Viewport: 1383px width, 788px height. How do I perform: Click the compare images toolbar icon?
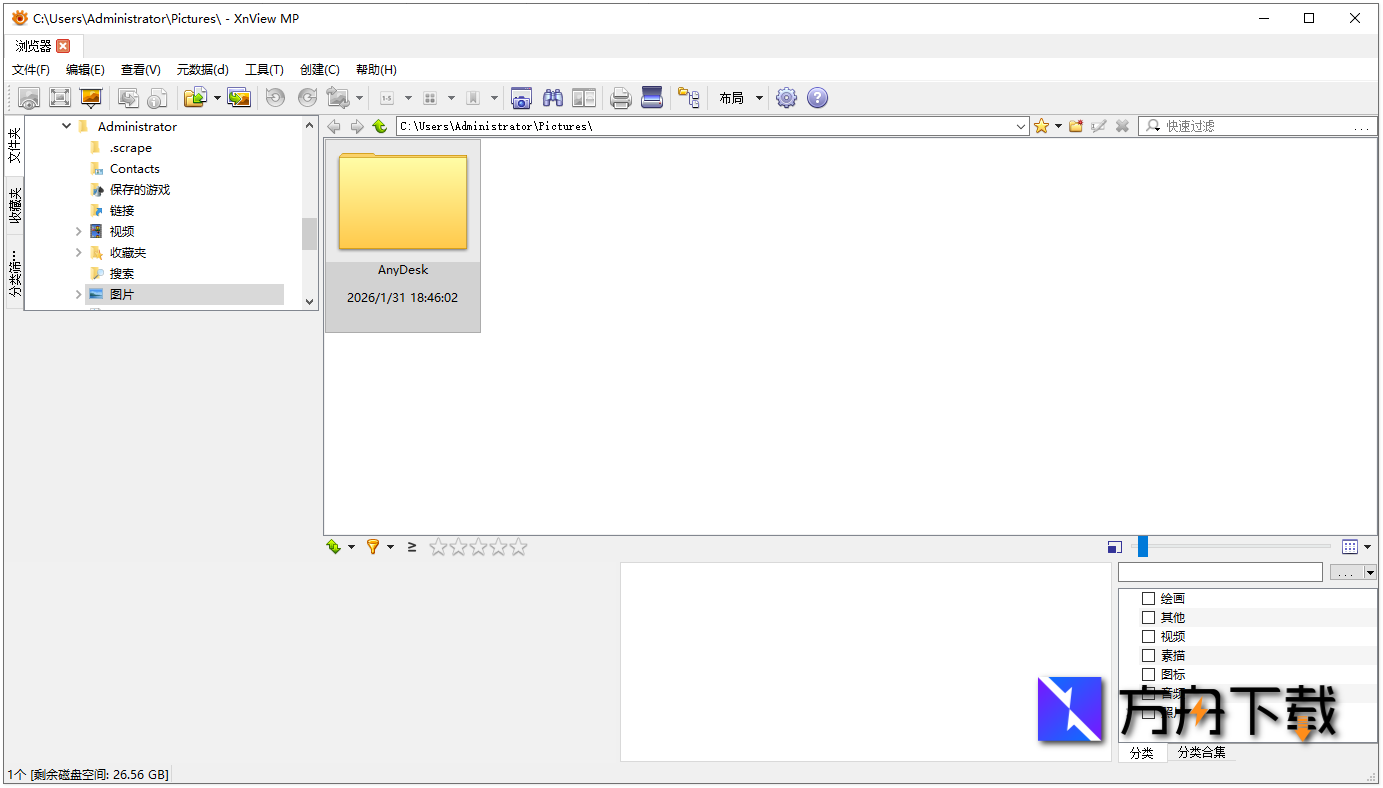pos(584,97)
